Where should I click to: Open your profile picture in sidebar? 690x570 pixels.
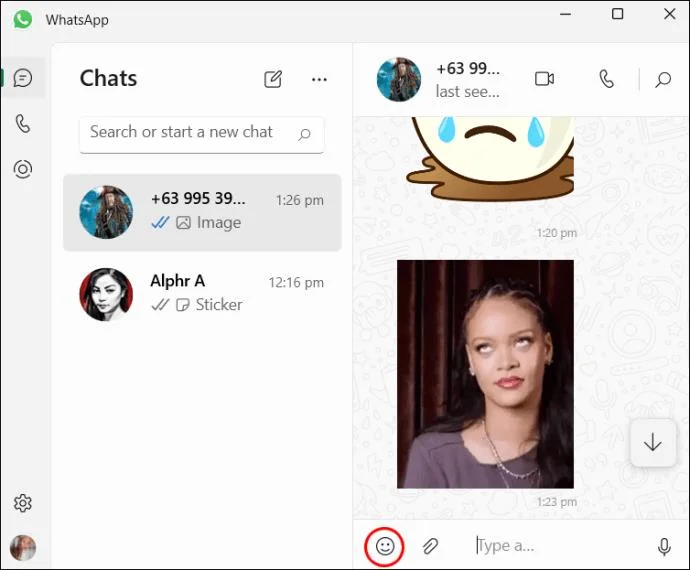click(x=23, y=548)
